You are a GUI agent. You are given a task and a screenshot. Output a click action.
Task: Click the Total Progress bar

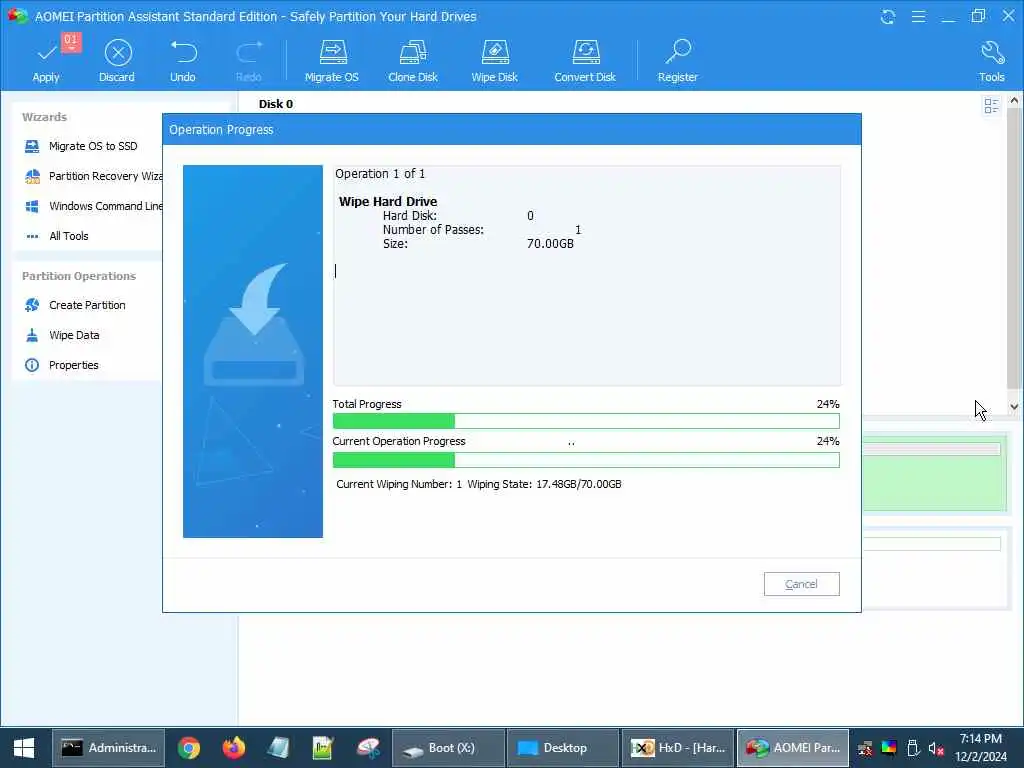[586, 421]
